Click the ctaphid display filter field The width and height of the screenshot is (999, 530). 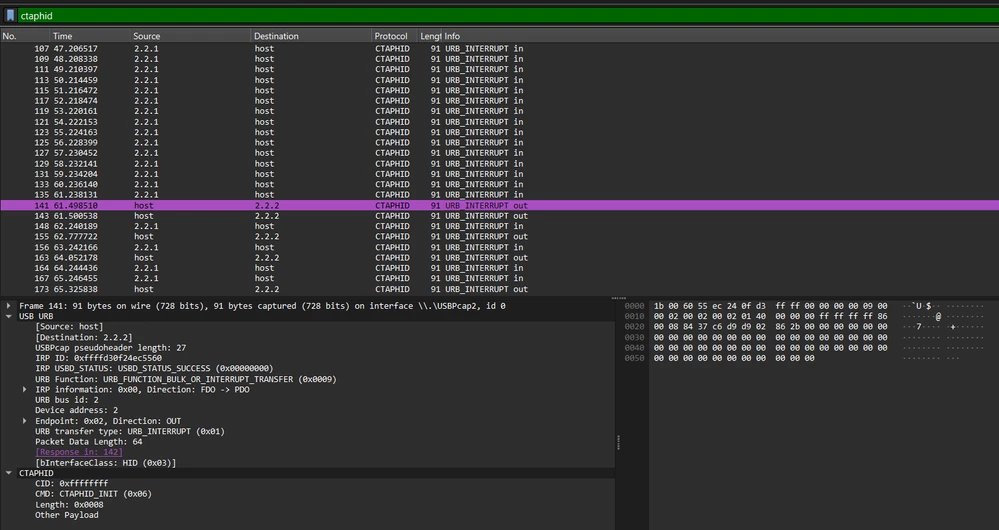[508, 16]
